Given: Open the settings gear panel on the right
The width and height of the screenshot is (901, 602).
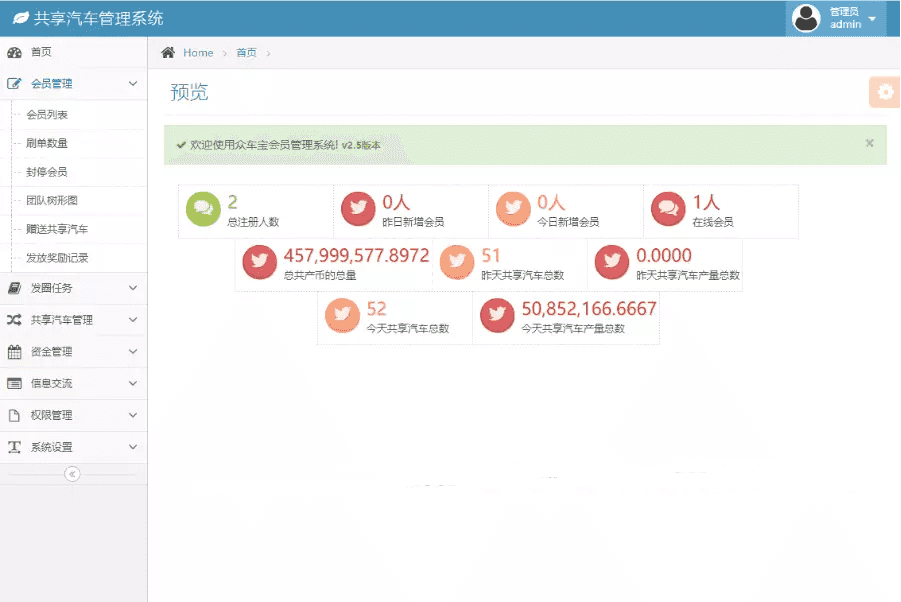Looking at the screenshot, I should pyautogui.click(x=884, y=92).
